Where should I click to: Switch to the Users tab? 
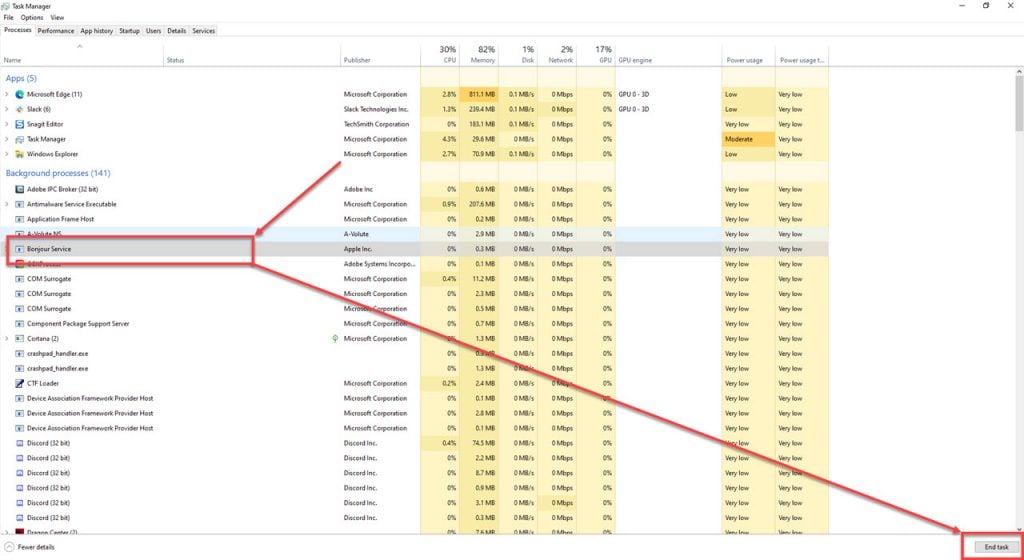pos(153,31)
